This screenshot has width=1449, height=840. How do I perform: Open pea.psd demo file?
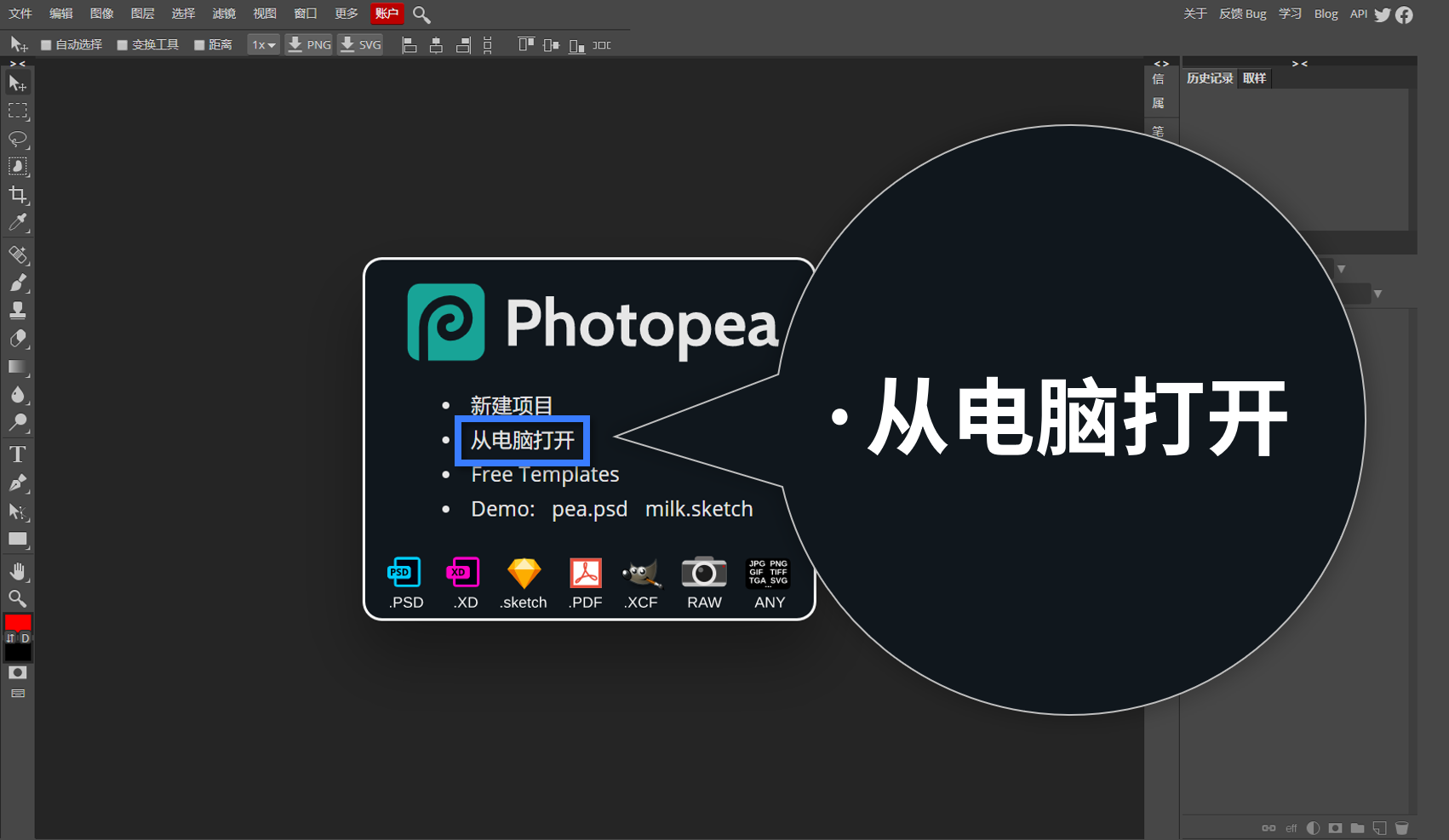[589, 509]
